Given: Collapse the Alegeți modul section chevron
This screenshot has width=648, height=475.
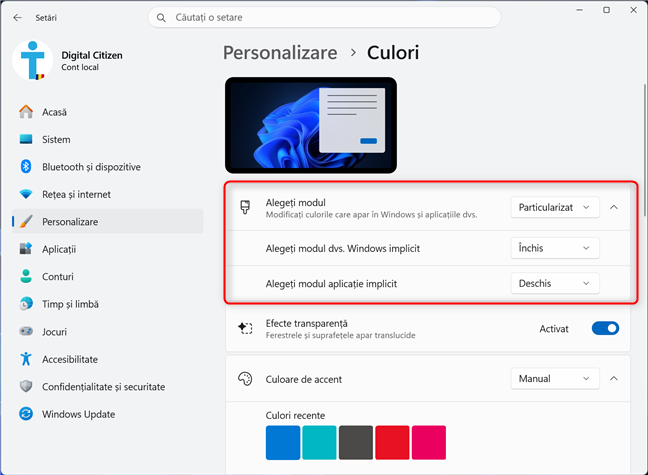Looking at the screenshot, I should pyautogui.click(x=614, y=207).
